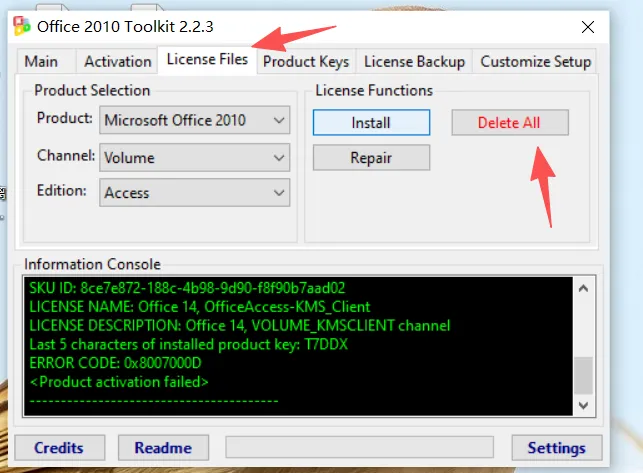This screenshot has width=643, height=473.
Task: Expand the Channel dropdown set to Volume
Action: [195, 158]
